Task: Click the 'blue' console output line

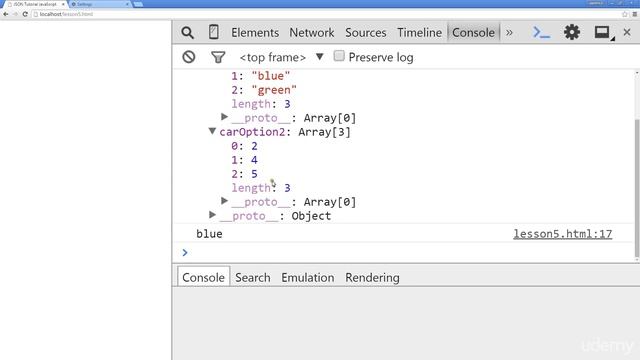Action: coord(209,234)
